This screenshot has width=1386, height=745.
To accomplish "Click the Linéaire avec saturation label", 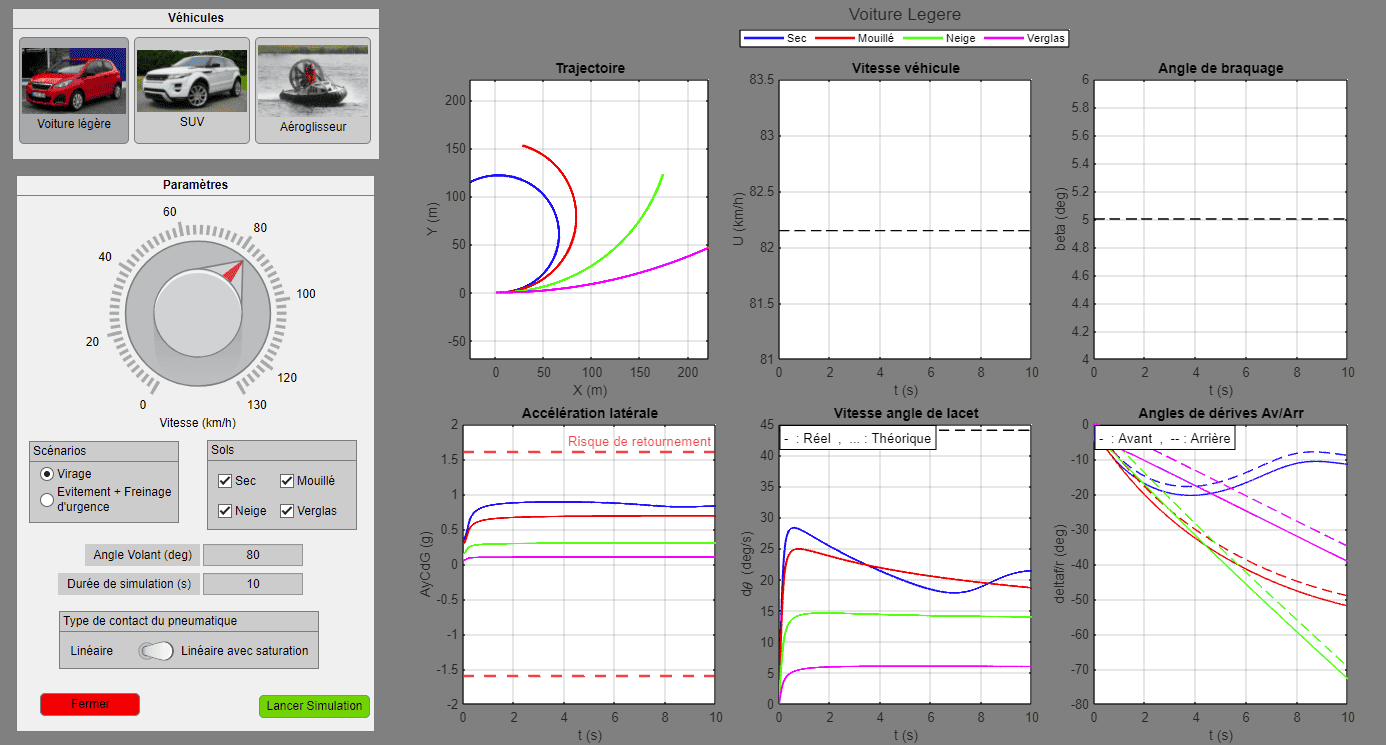I will [x=245, y=651].
